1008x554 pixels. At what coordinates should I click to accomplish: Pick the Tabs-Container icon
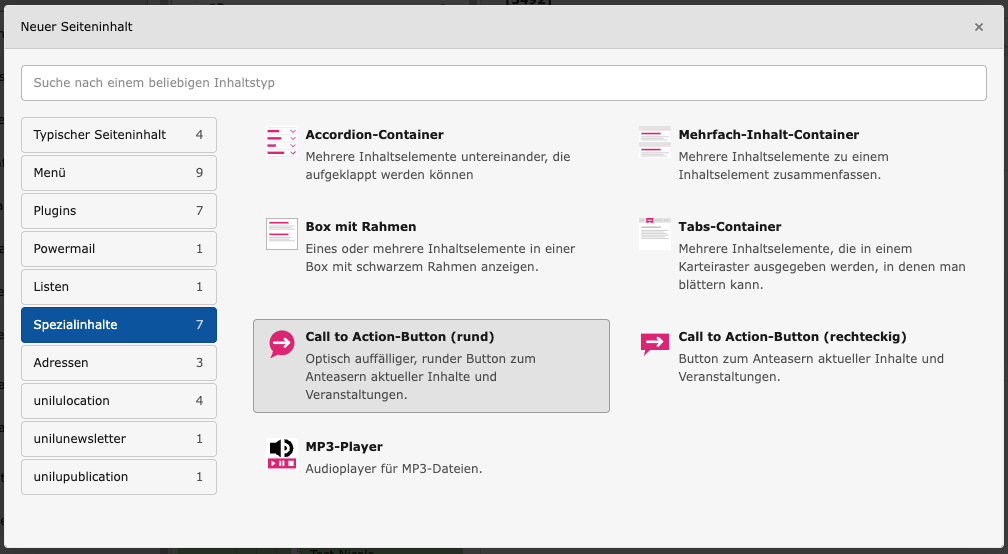[x=655, y=234]
